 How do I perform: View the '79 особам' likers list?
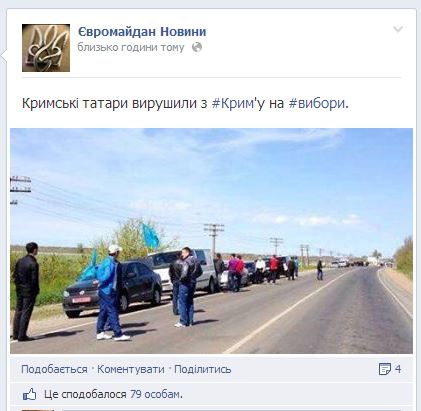156,394
